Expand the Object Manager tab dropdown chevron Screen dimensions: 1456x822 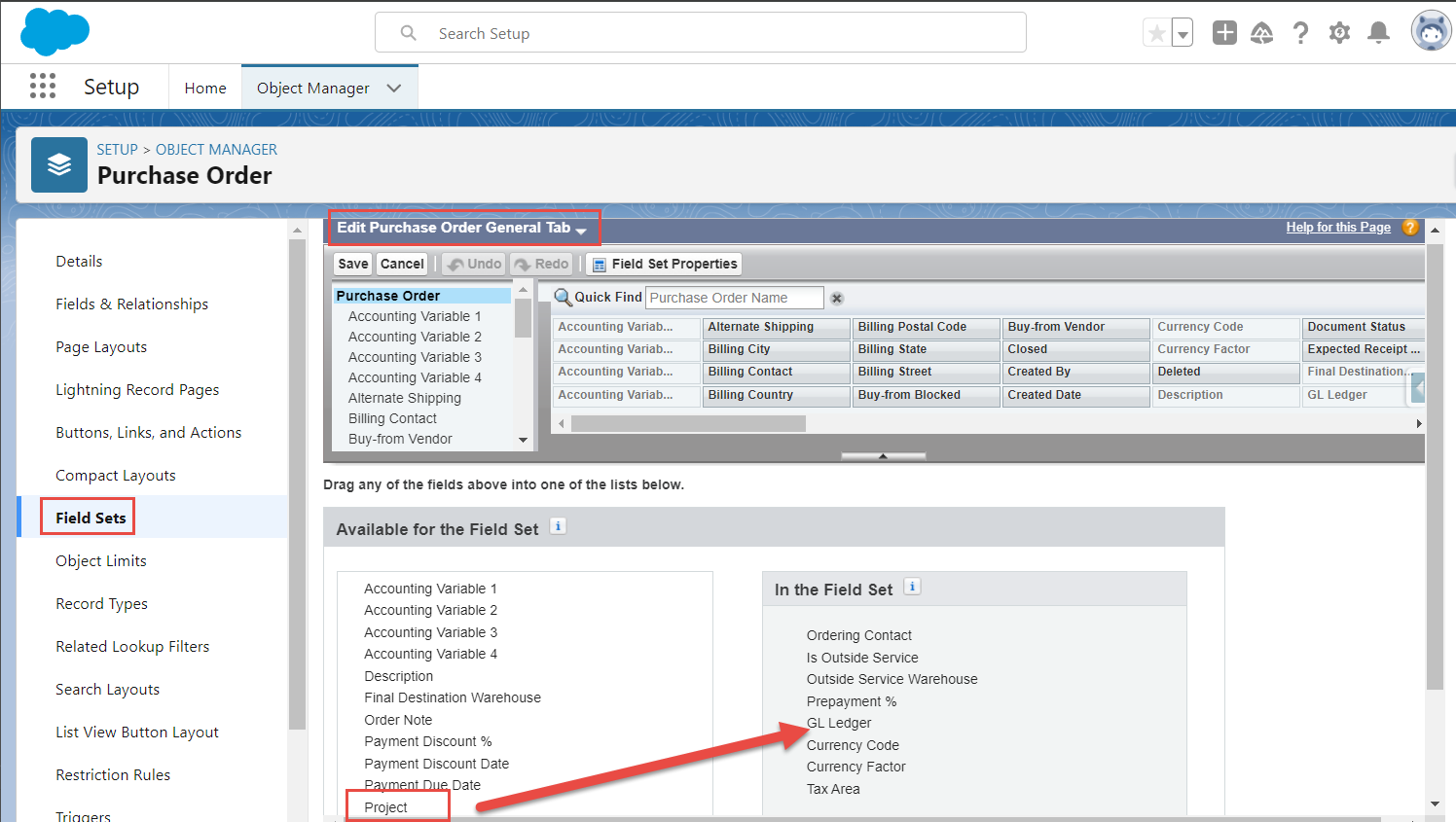(394, 88)
